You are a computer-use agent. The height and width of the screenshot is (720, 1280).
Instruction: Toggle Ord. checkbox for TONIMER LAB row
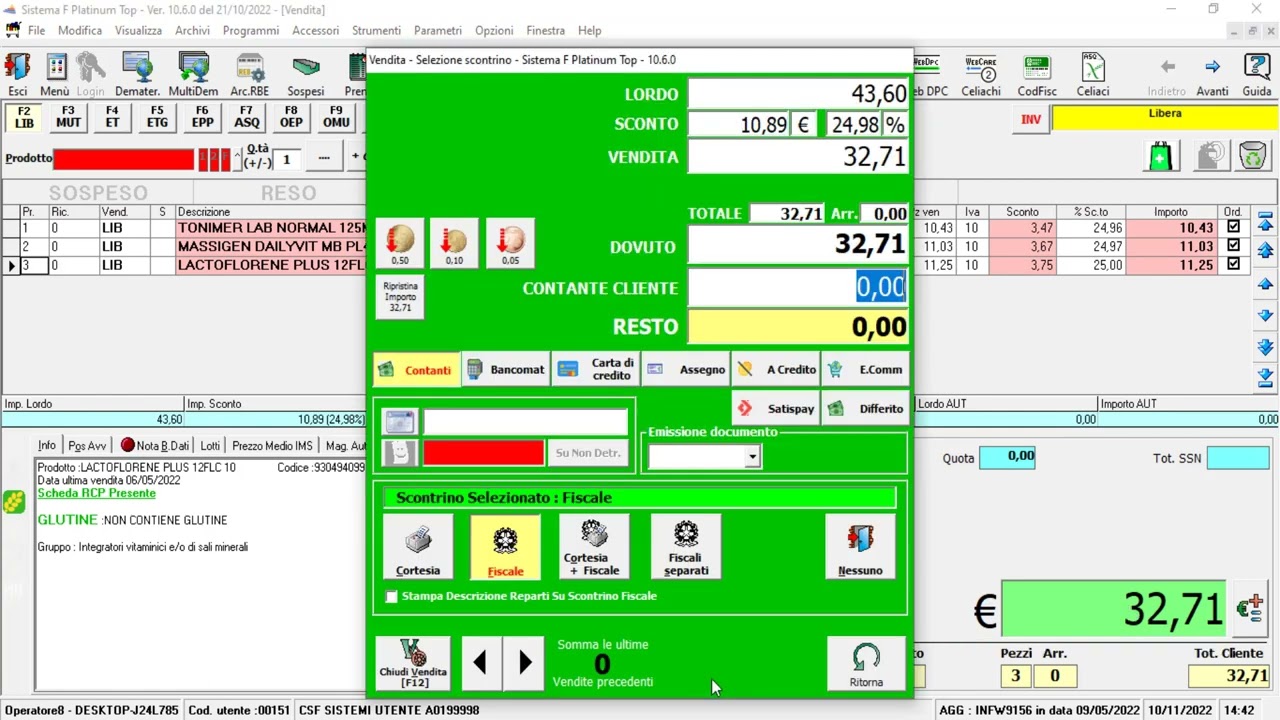coord(1233,227)
